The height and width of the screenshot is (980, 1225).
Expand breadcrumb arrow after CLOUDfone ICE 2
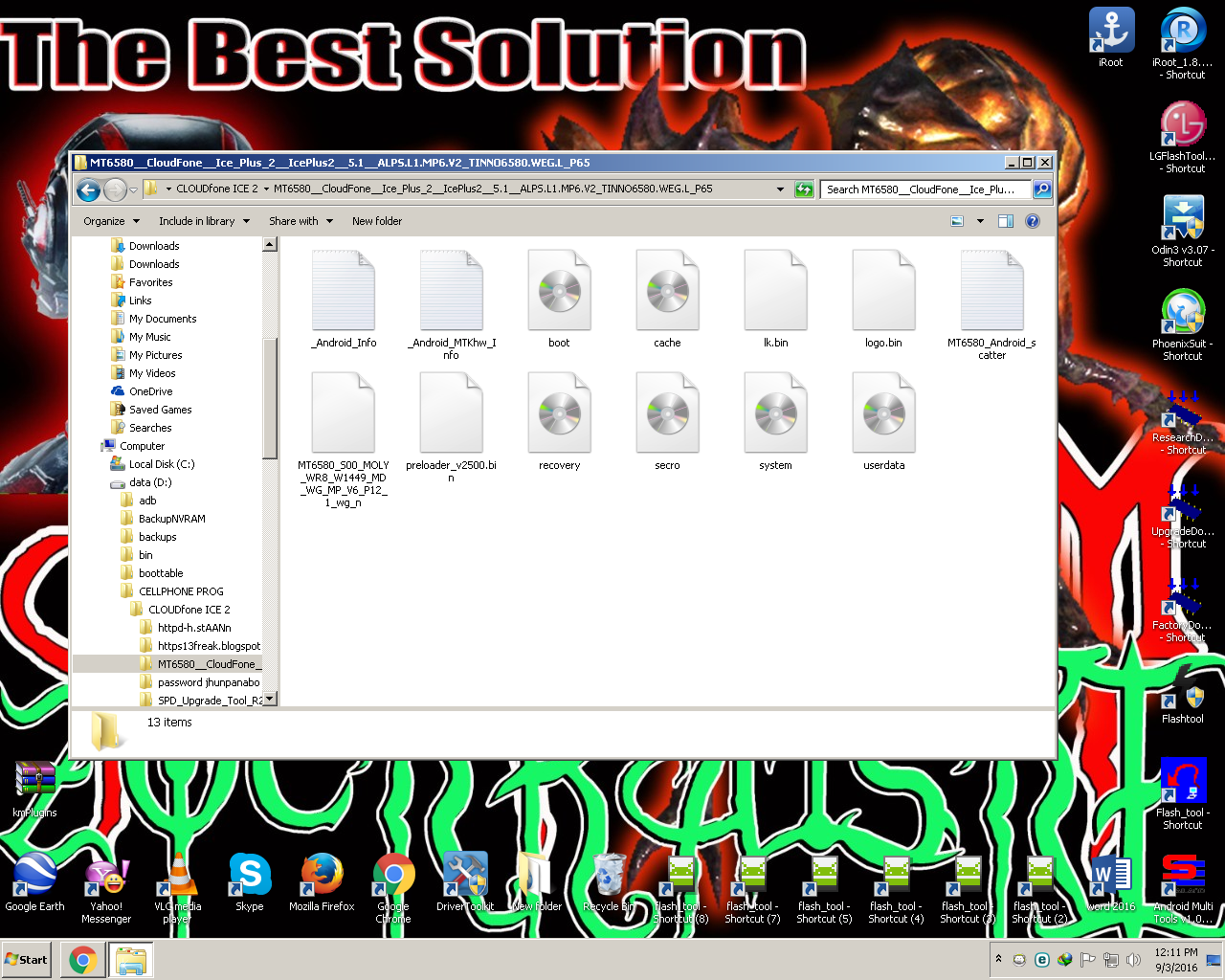coord(266,189)
